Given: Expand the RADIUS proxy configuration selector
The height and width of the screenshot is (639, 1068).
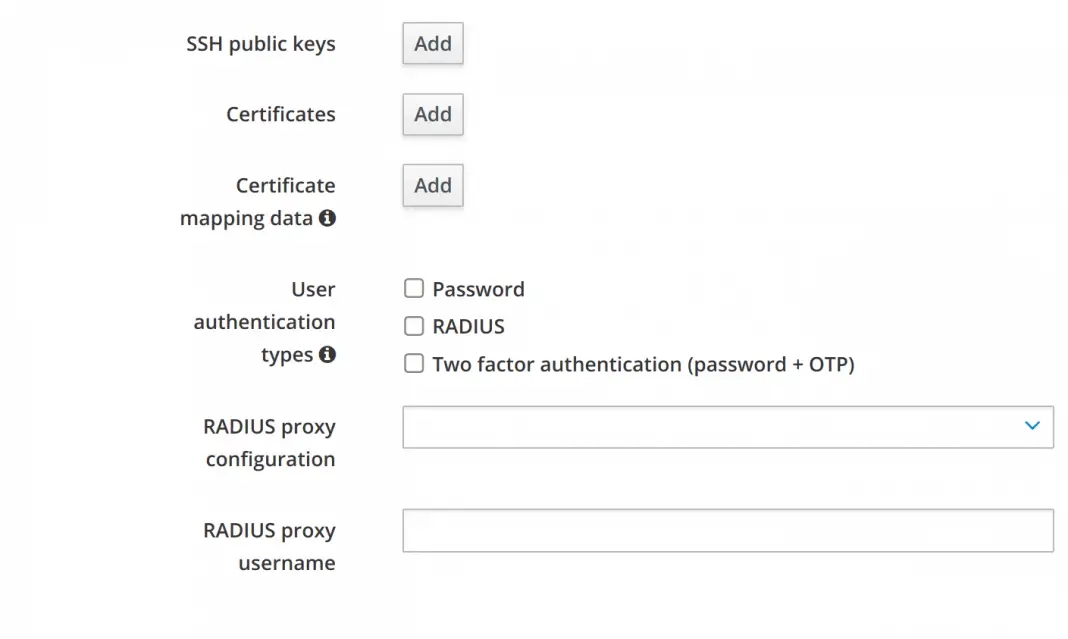Looking at the screenshot, I should click(x=728, y=426).
